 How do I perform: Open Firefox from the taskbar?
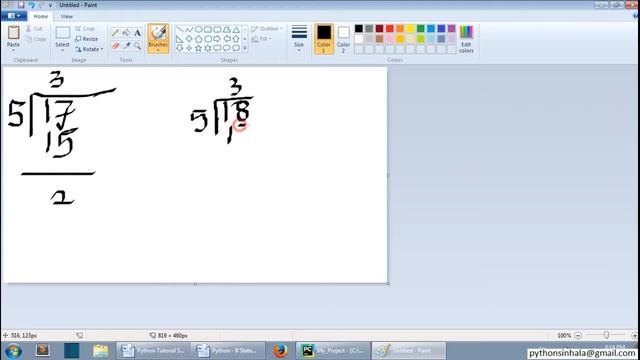(x=280, y=351)
